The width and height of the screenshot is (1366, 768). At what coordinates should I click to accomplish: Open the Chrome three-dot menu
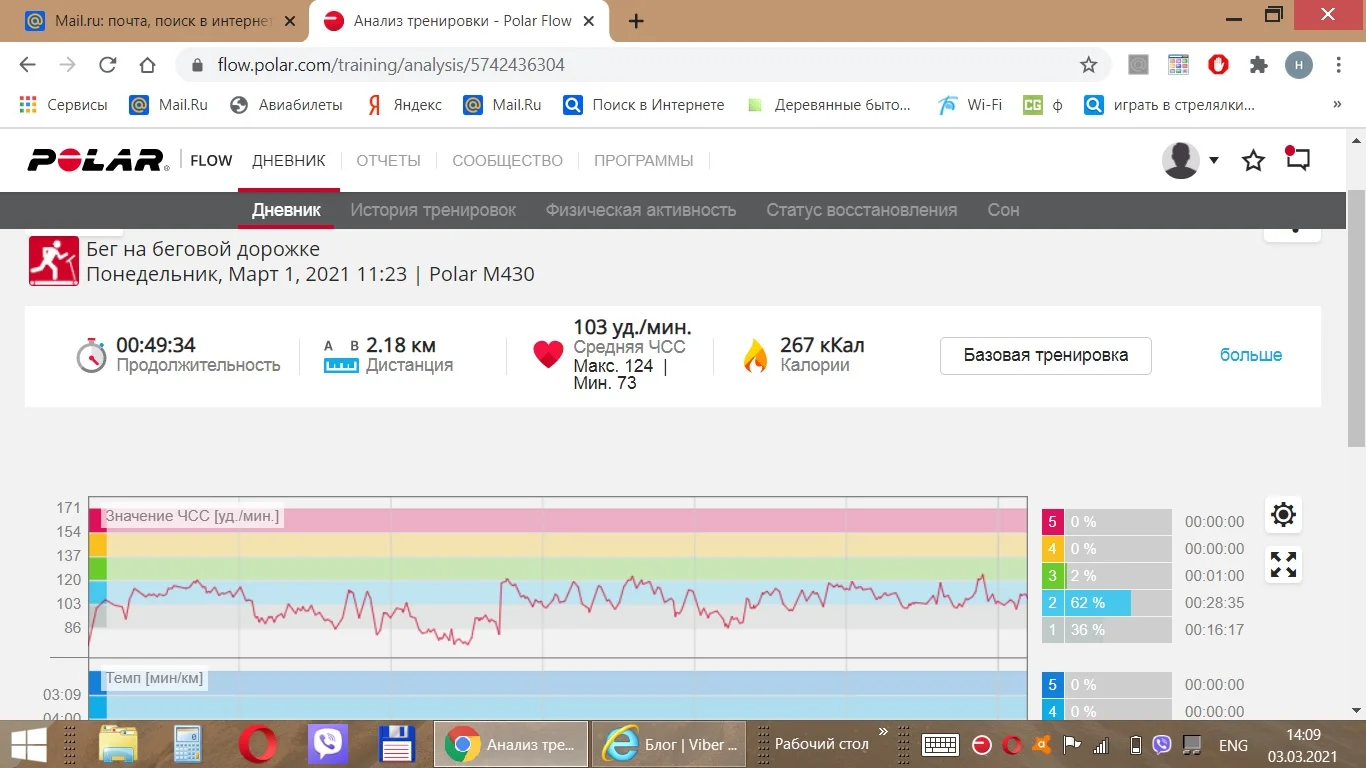[1339, 65]
